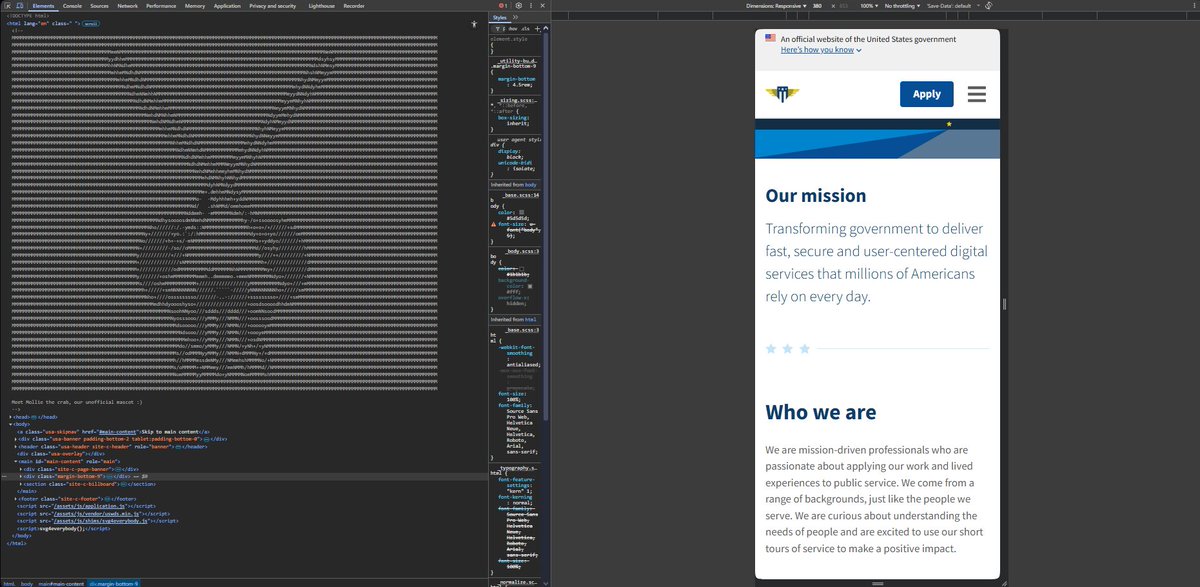Switch to the Console tab
Screen dimensions: 1200x587
pos(73,6)
